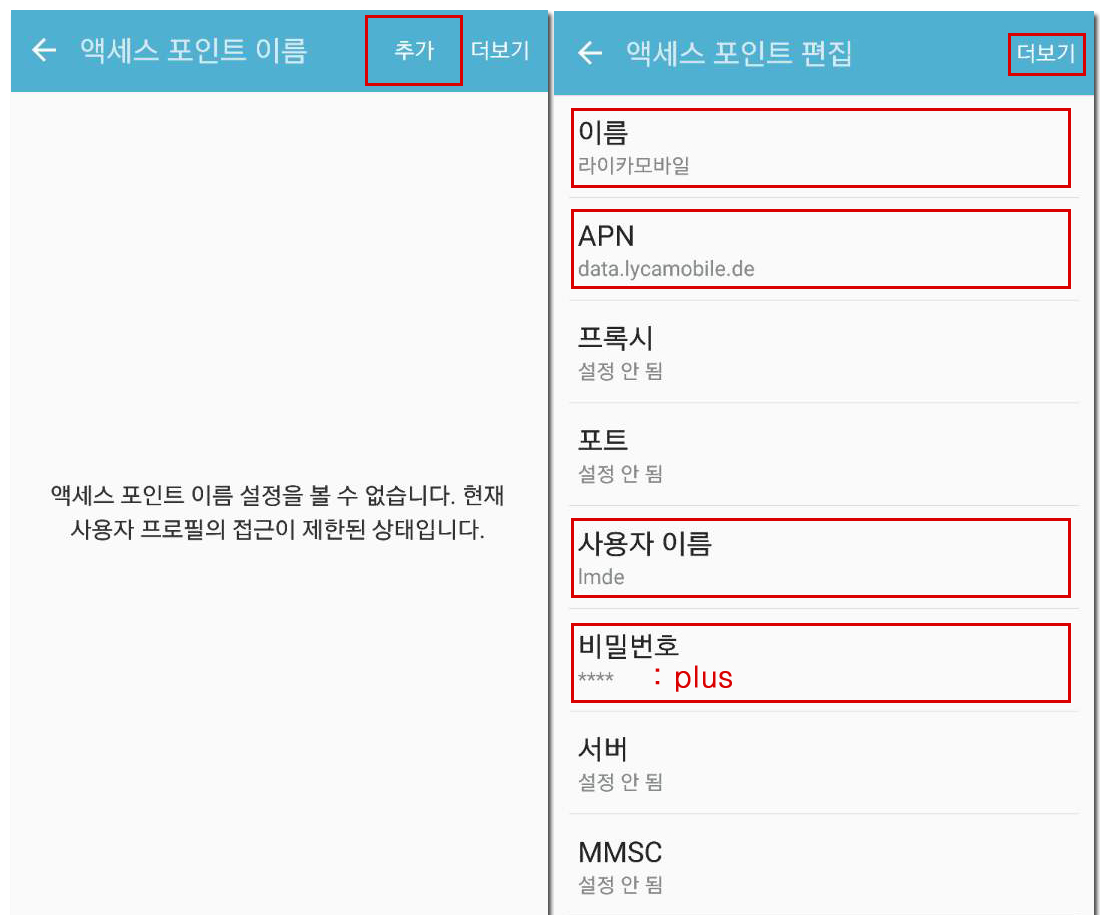The width and height of the screenshot is (1100, 915).
Task: Click the masked password asterisks
Action: [596, 677]
